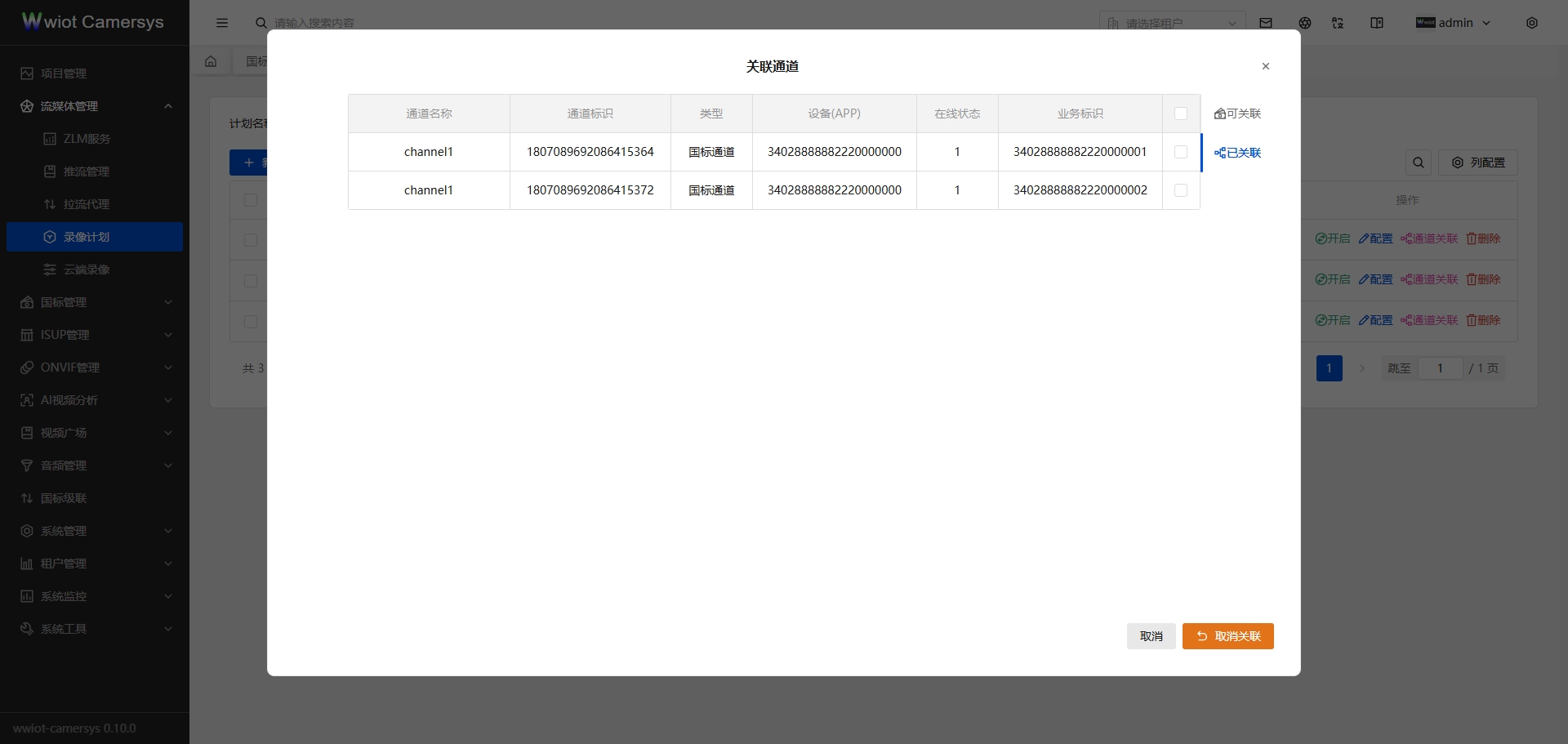Click the globe theme icon in header
This screenshot has height=744, width=1568.
(x=1305, y=23)
